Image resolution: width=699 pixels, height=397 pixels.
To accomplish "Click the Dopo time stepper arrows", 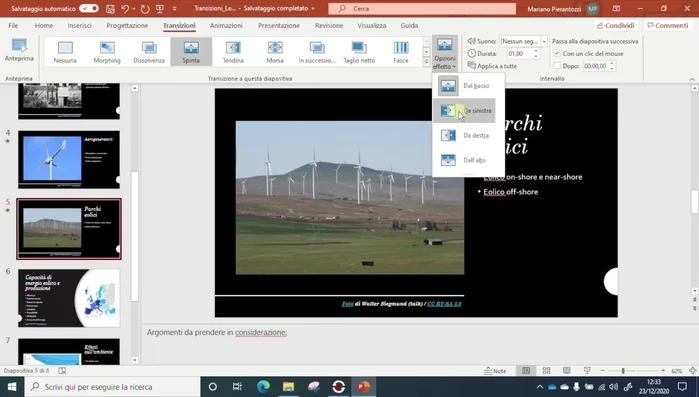I will click(612, 66).
